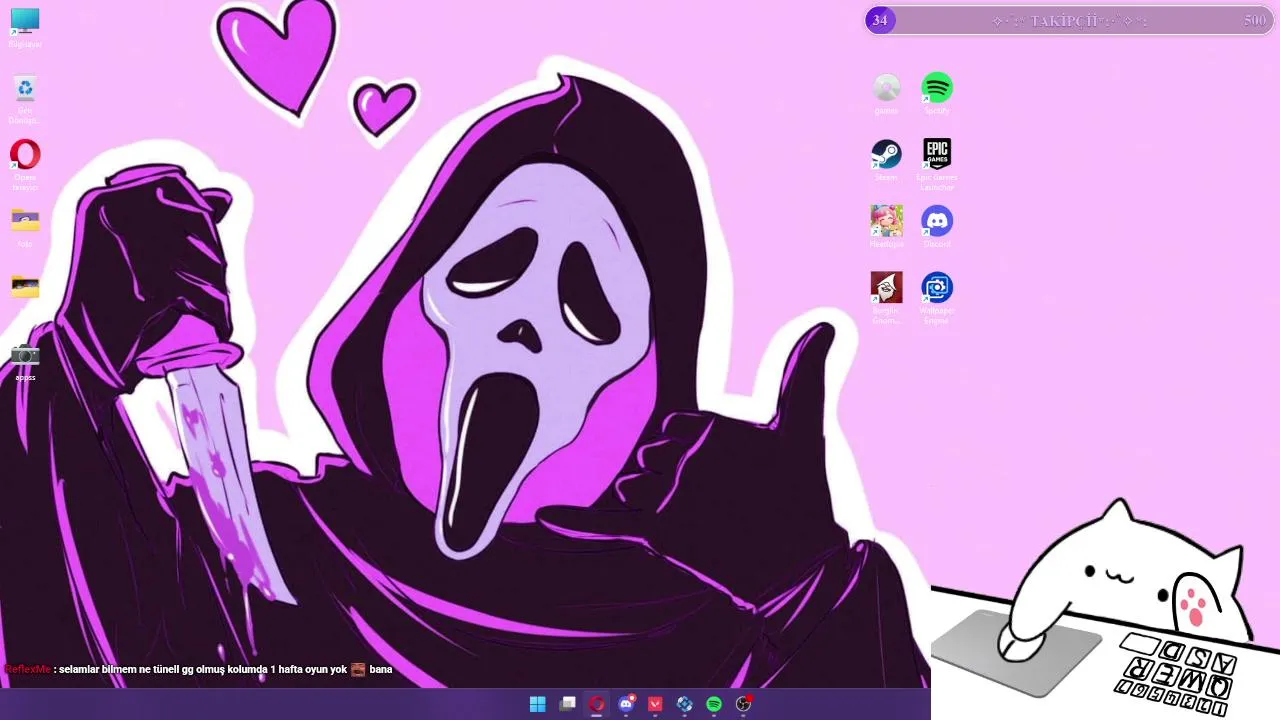Open Discord from the taskbar
Viewport: 1280px width, 720px height.
(626, 704)
